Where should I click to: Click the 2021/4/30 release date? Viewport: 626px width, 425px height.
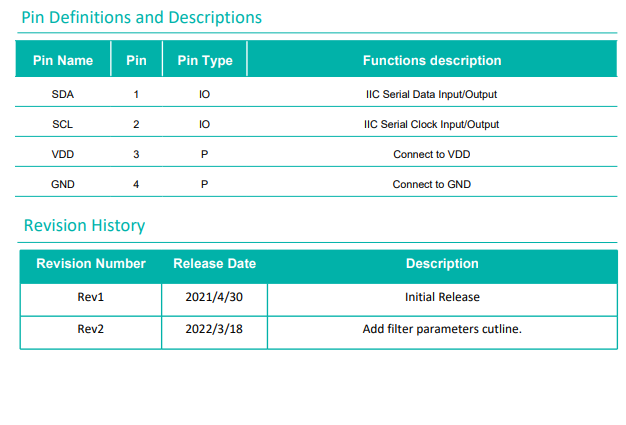pos(214,298)
